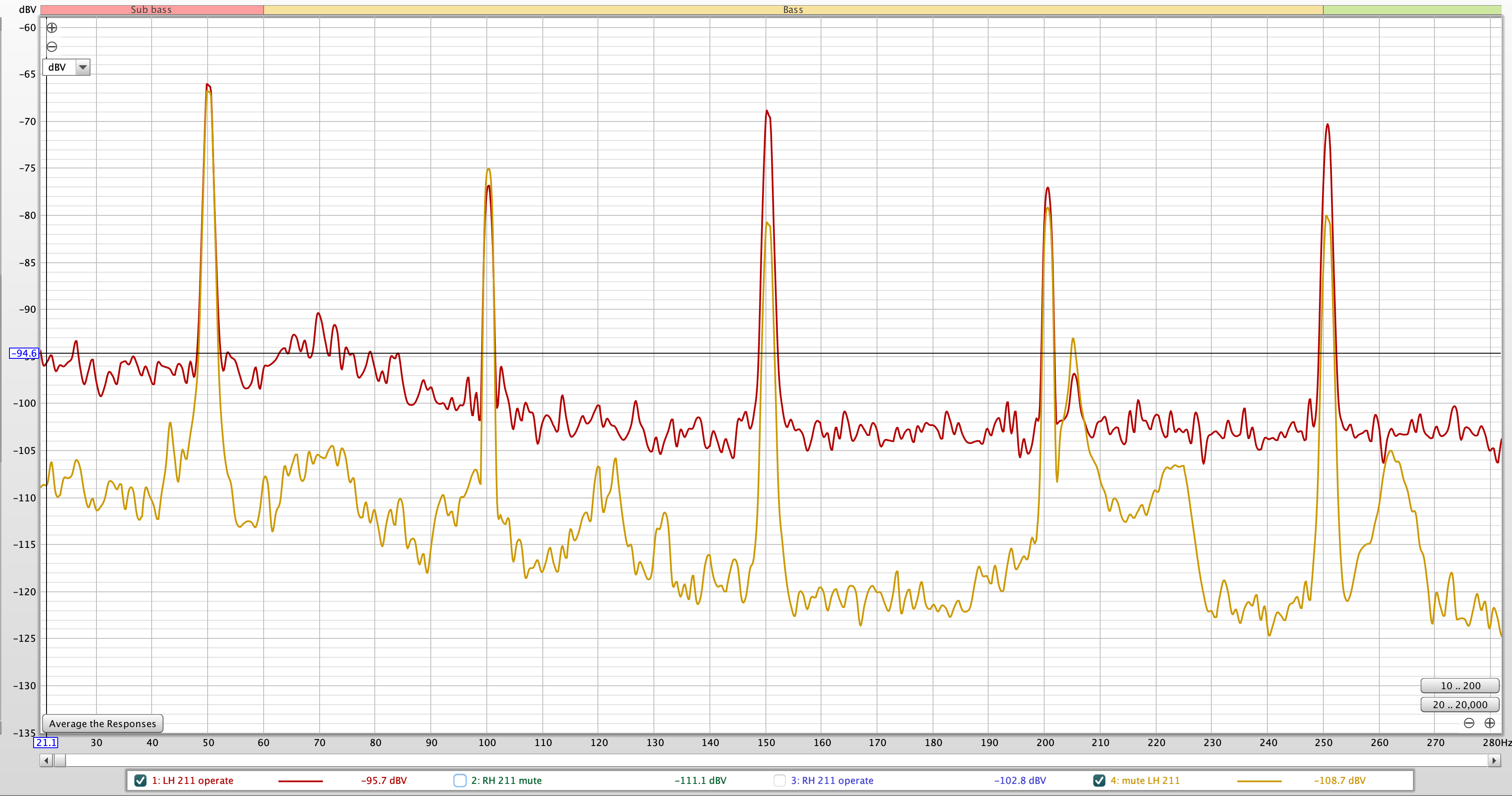The height and width of the screenshot is (796, 1512).
Task: Check the 2: RH 211 mute trace
Action: [x=460, y=780]
